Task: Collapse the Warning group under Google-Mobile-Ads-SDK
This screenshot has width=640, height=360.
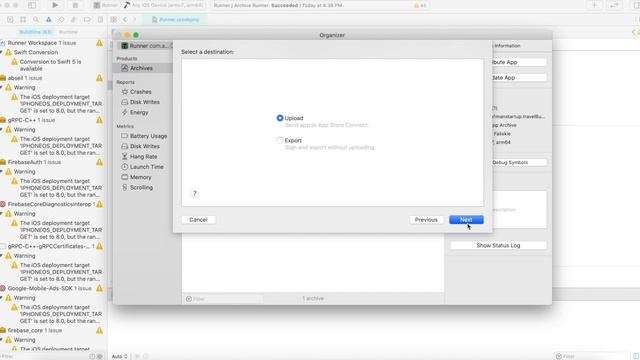Action: [2, 298]
